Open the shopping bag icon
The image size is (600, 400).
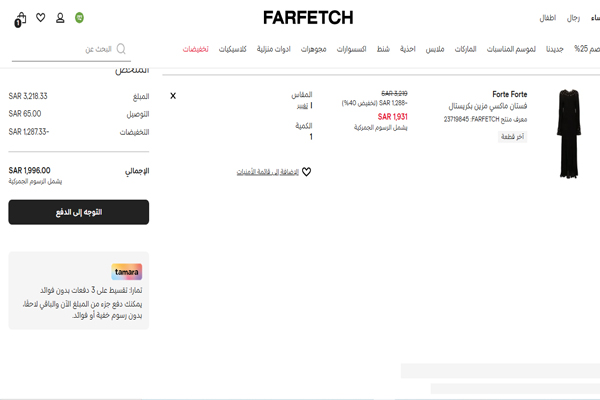[20, 20]
